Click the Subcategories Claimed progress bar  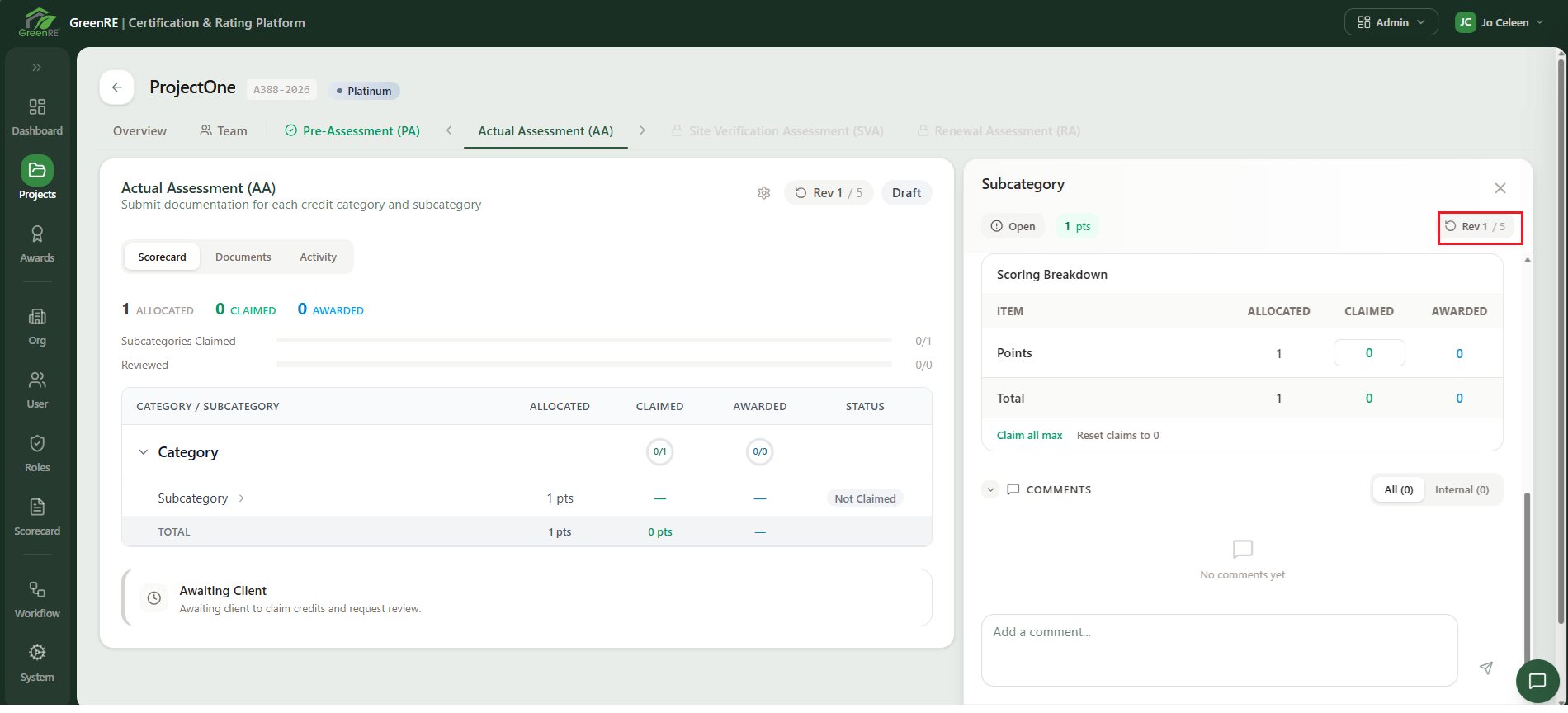[x=584, y=340]
